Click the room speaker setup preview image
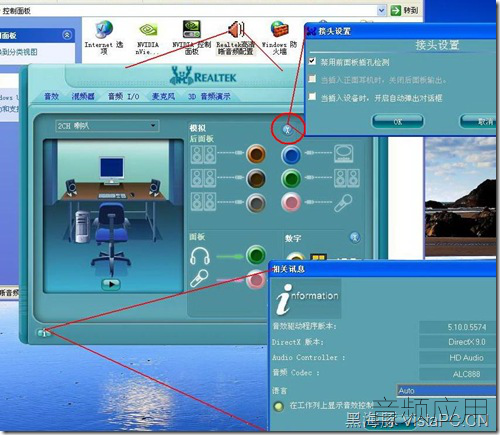 pos(113,216)
